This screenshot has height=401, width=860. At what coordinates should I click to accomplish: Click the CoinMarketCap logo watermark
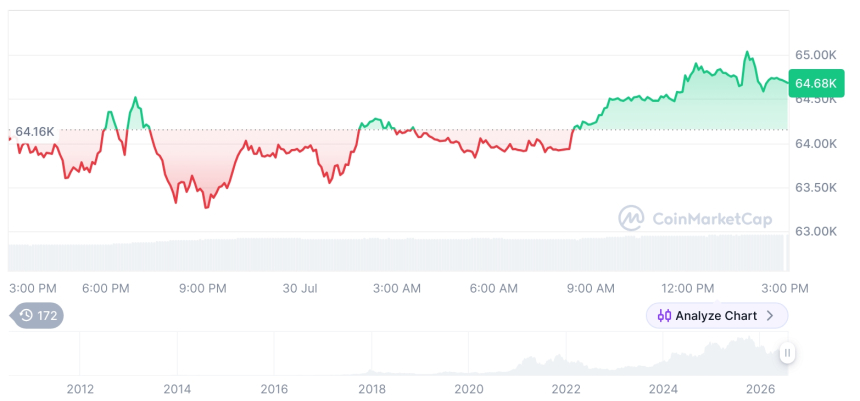pos(631,219)
